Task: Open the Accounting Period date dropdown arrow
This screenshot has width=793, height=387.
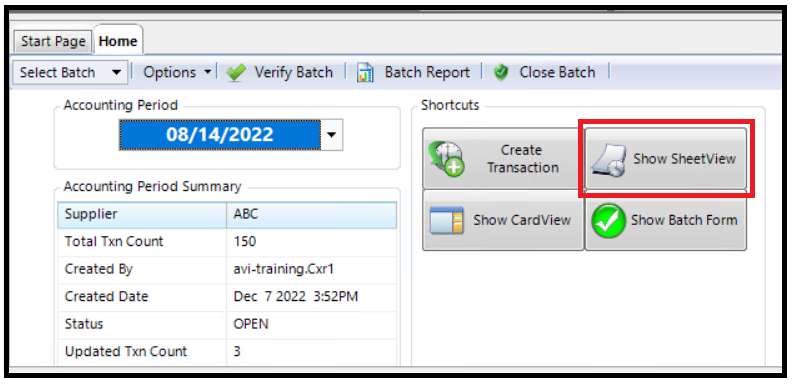Action: 332,135
